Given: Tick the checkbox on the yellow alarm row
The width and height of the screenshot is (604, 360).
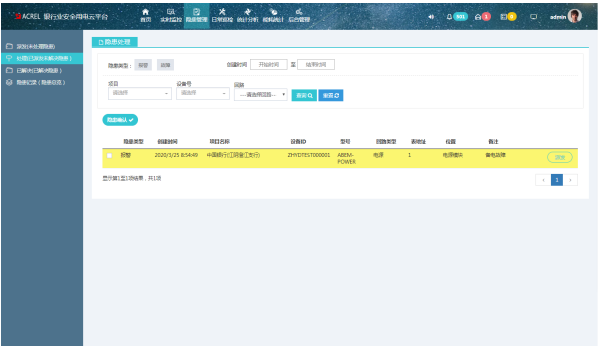Looking at the screenshot, I should (x=109, y=156).
